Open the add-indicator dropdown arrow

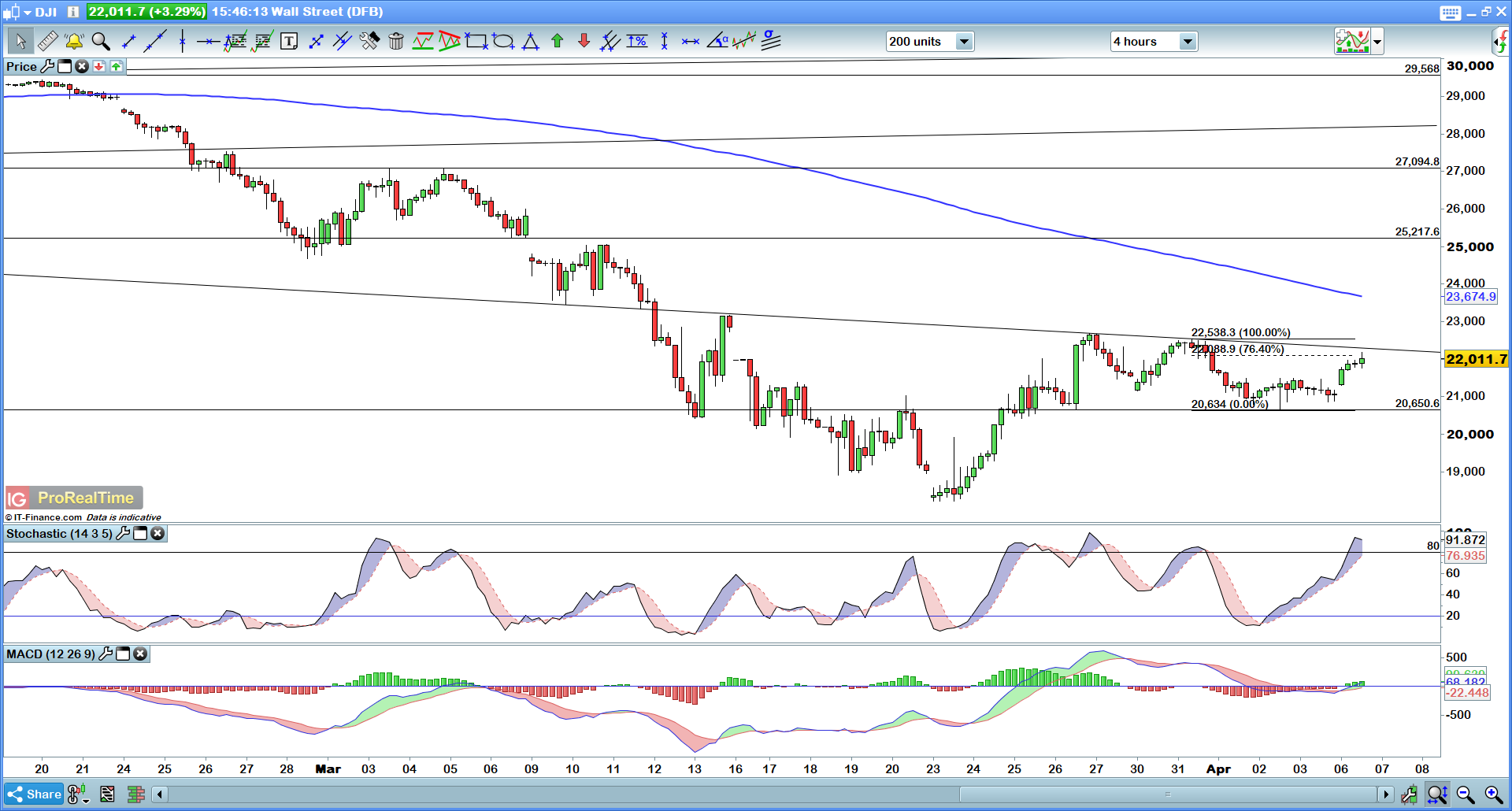[1377, 42]
